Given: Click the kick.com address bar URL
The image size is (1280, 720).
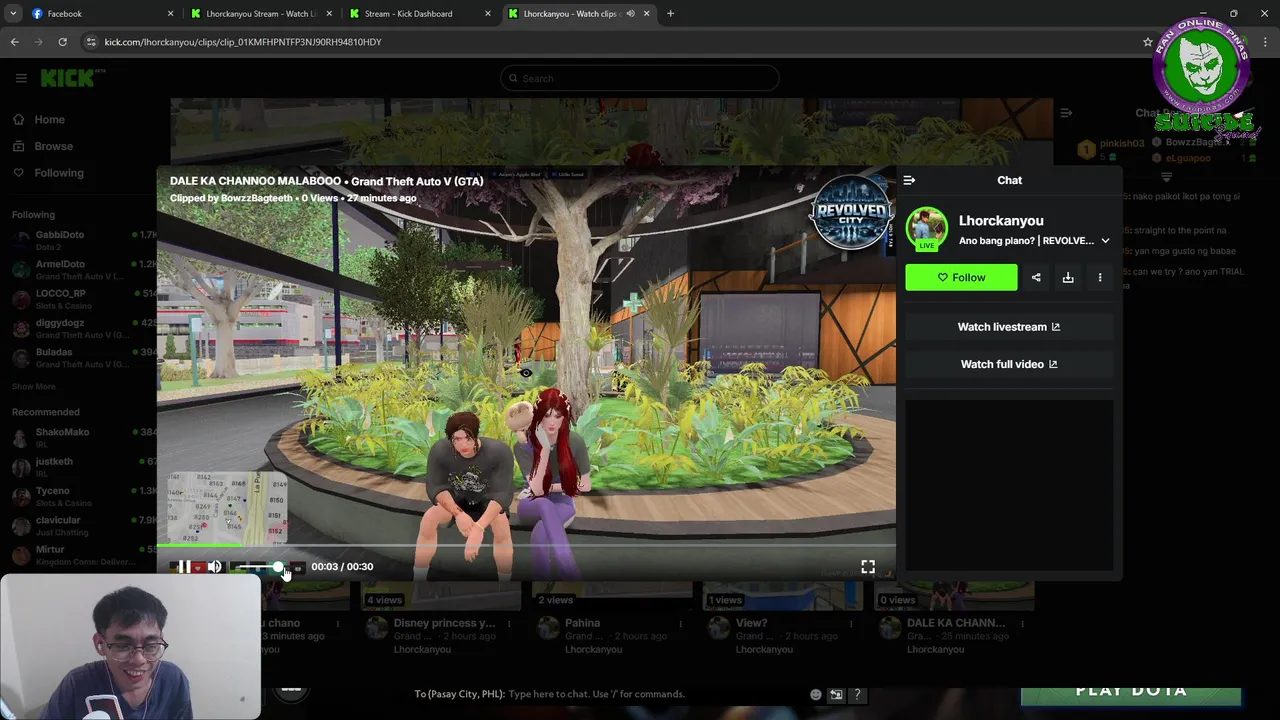Looking at the screenshot, I should coord(243,42).
